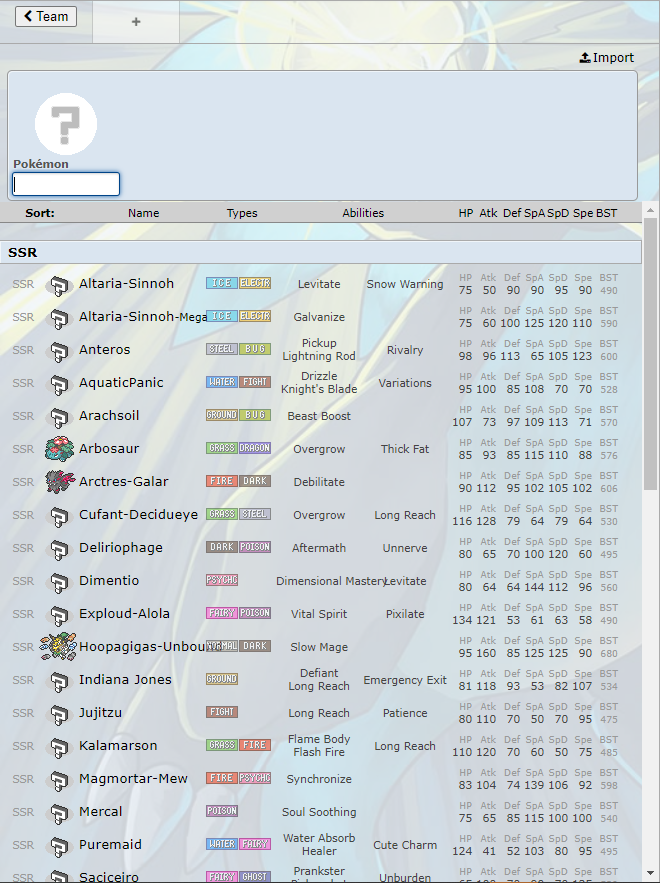Sort by SpD column header

click(558, 213)
